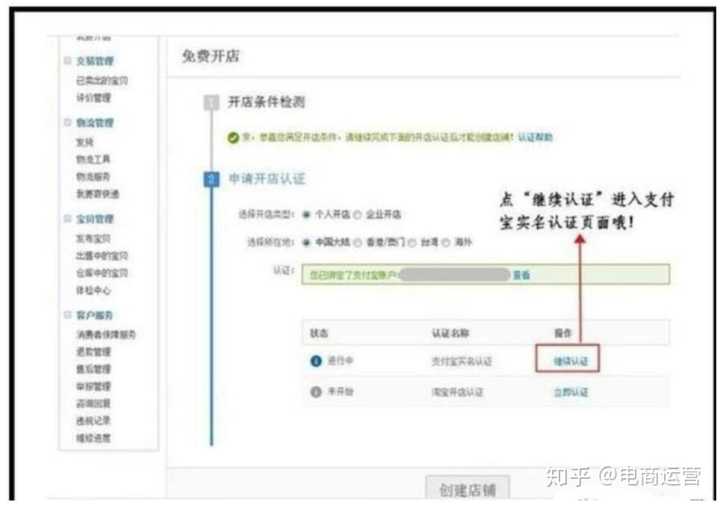Choose 海外 as location
The image size is (720, 505).
pos(445,242)
